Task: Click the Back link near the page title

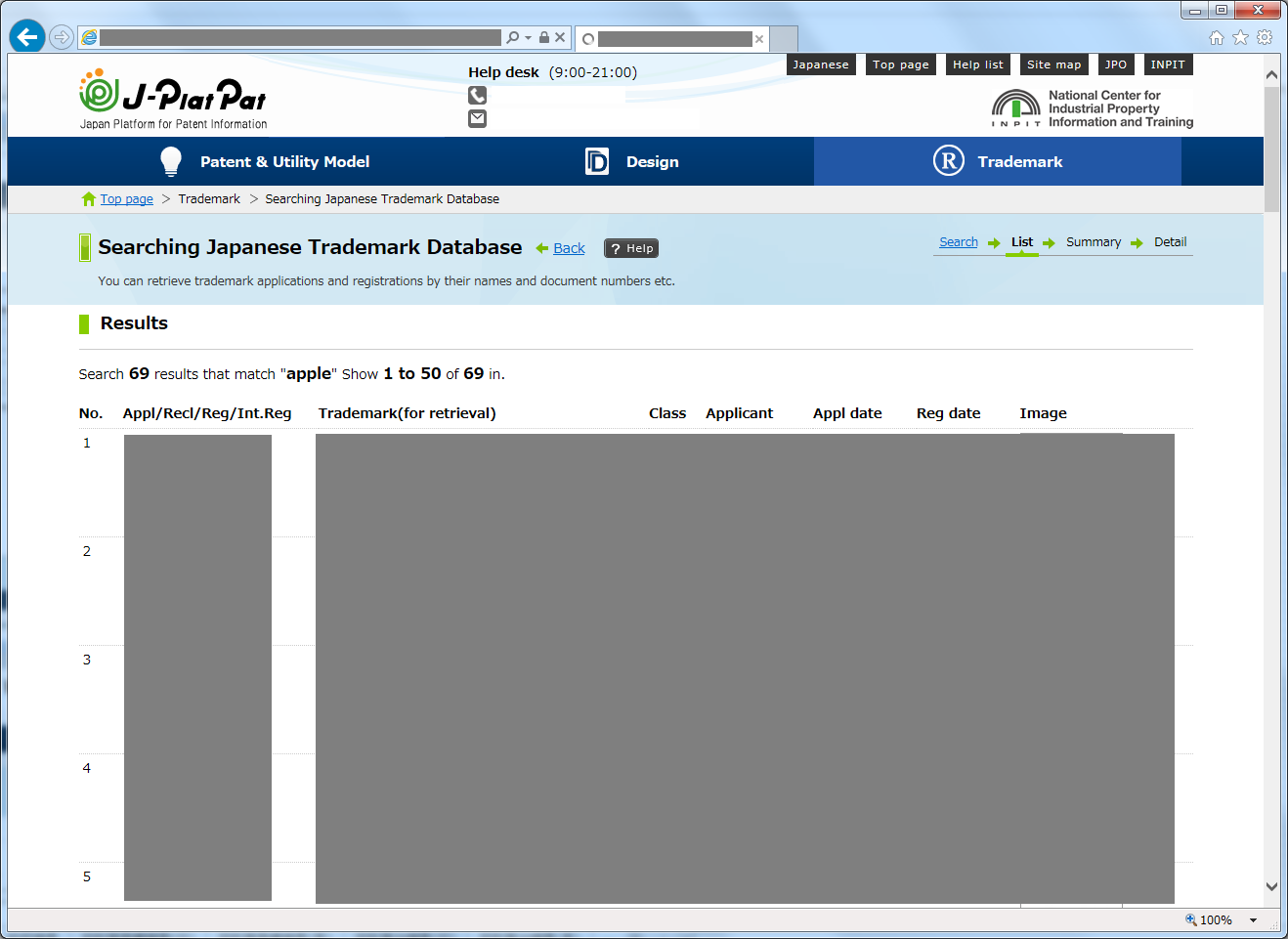Action: pyautogui.click(x=568, y=248)
